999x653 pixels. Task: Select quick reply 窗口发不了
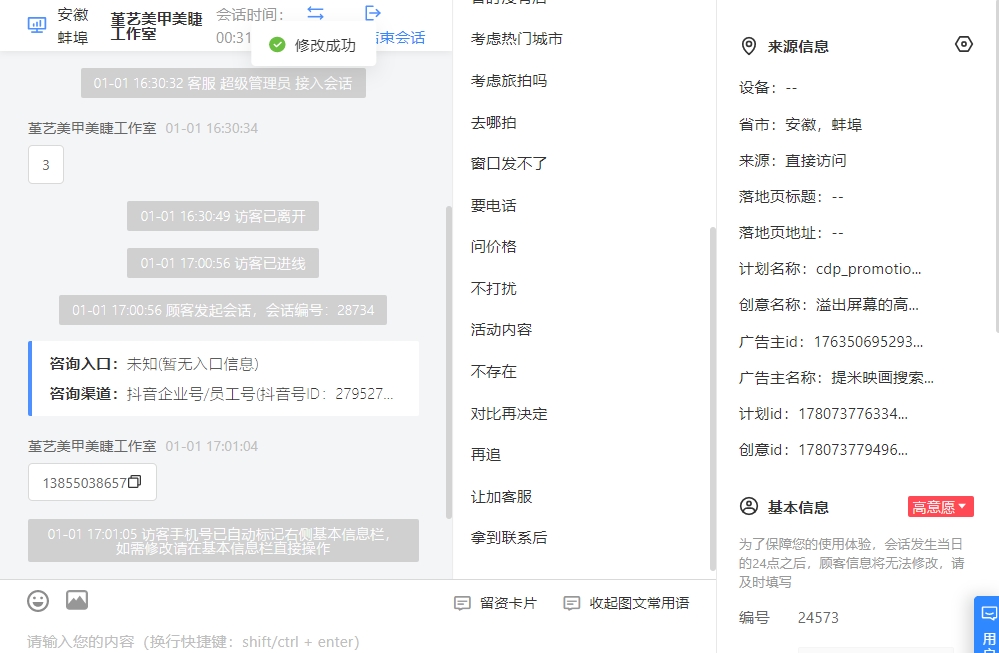point(509,164)
